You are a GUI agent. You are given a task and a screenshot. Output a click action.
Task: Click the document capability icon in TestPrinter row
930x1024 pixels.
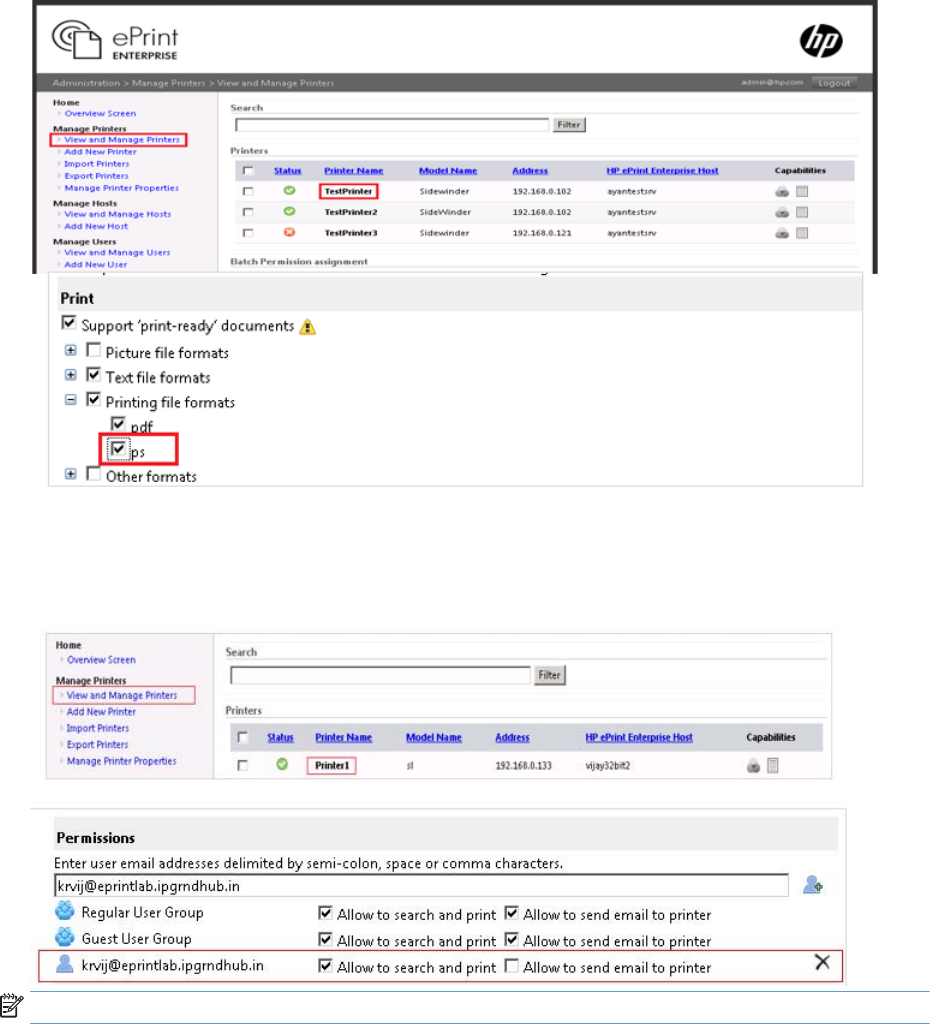(802, 191)
